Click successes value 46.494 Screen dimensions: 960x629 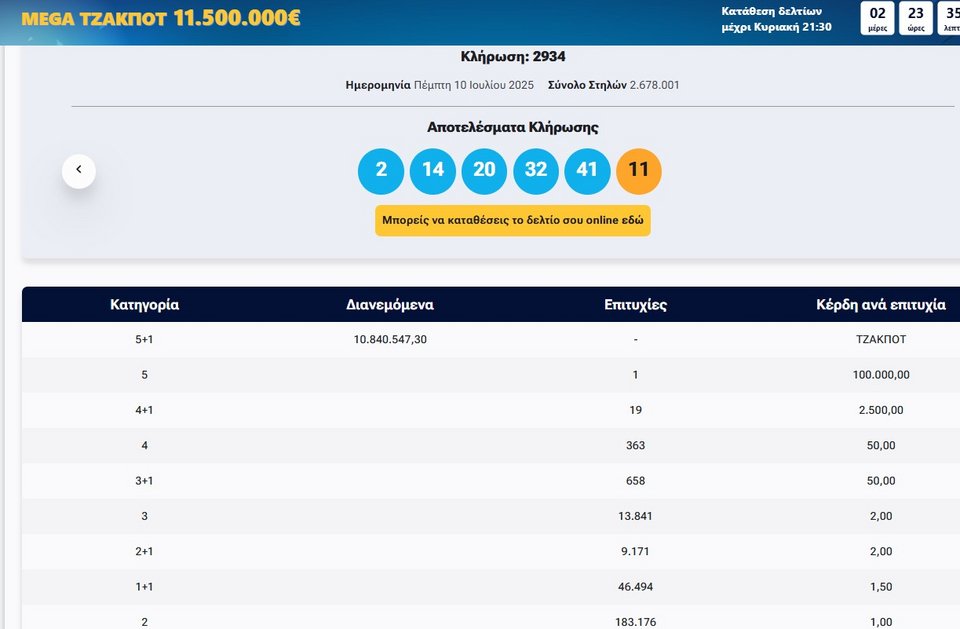pos(636,587)
